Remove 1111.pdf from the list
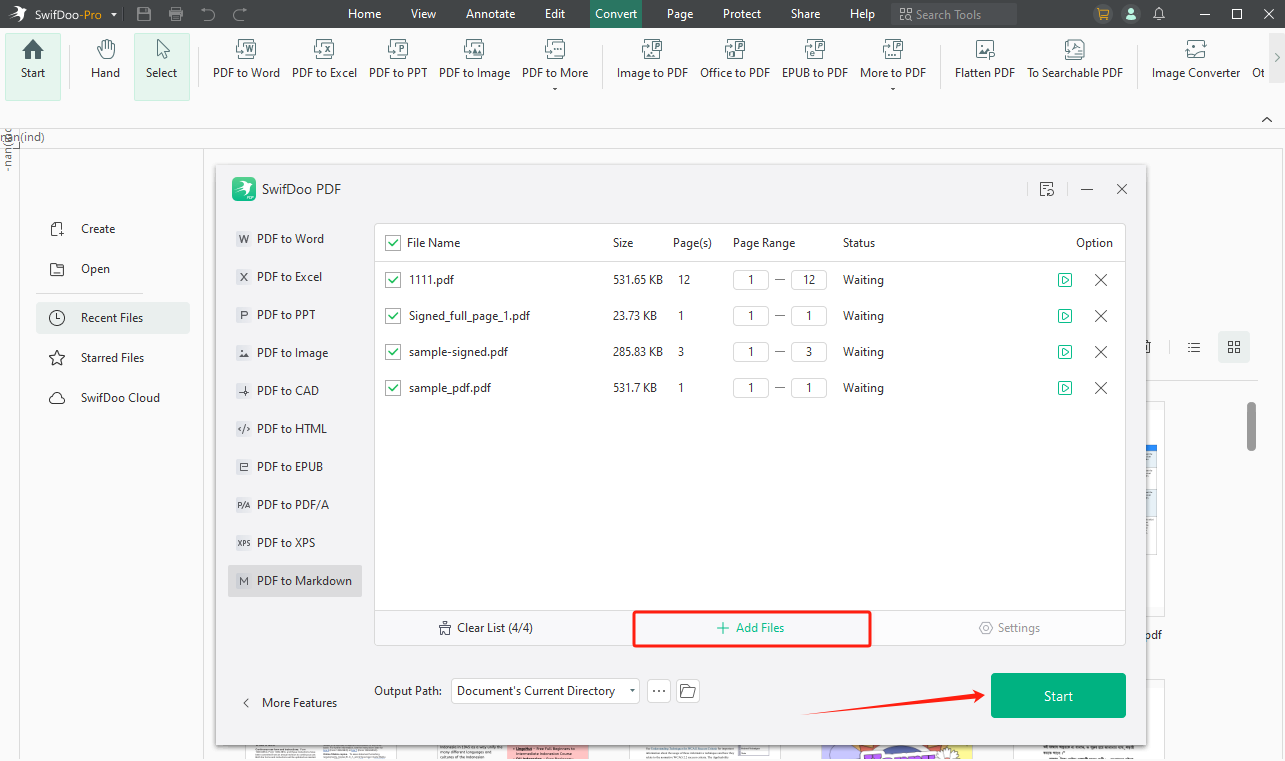1285x761 pixels. (x=1101, y=280)
